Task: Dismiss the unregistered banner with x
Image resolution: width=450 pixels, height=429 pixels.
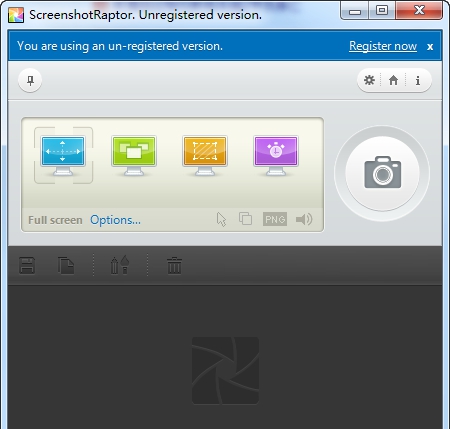Action: coord(430,47)
